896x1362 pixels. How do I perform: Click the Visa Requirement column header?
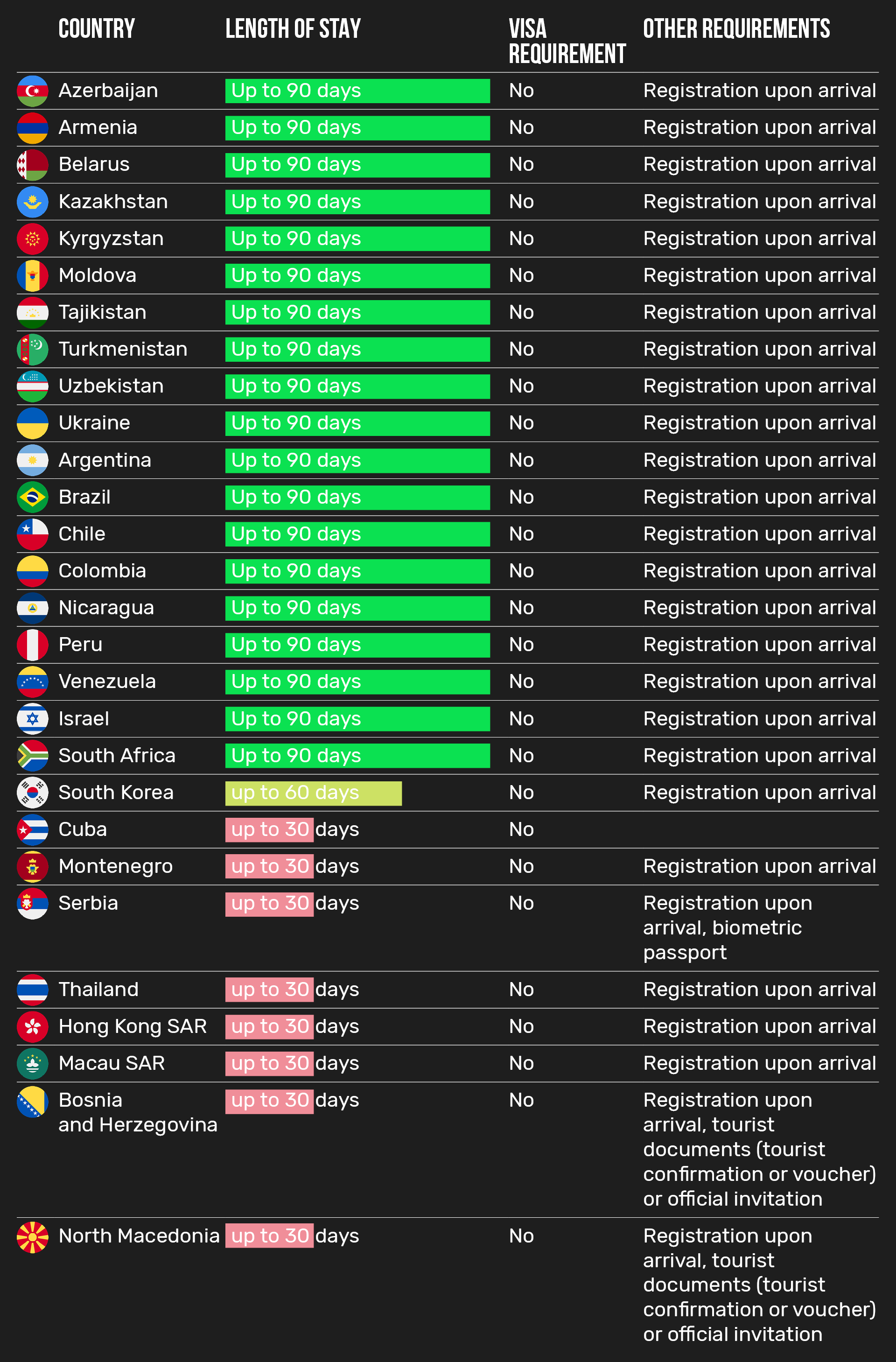tap(567, 41)
